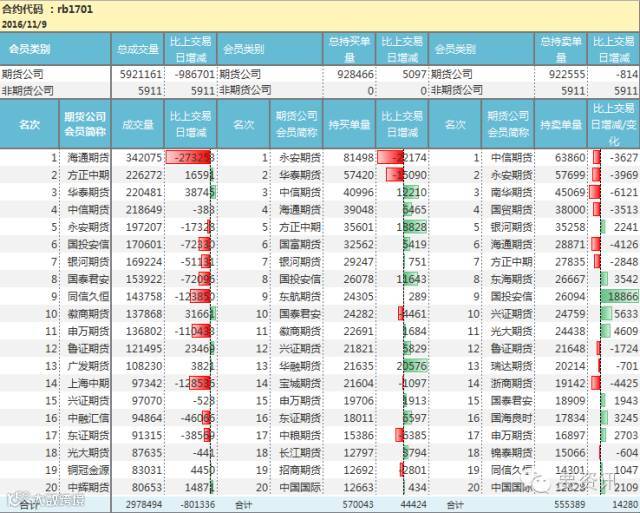The height and width of the screenshot is (513, 640).
Task: Click total long change 44424
Action: tap(414, 504)
